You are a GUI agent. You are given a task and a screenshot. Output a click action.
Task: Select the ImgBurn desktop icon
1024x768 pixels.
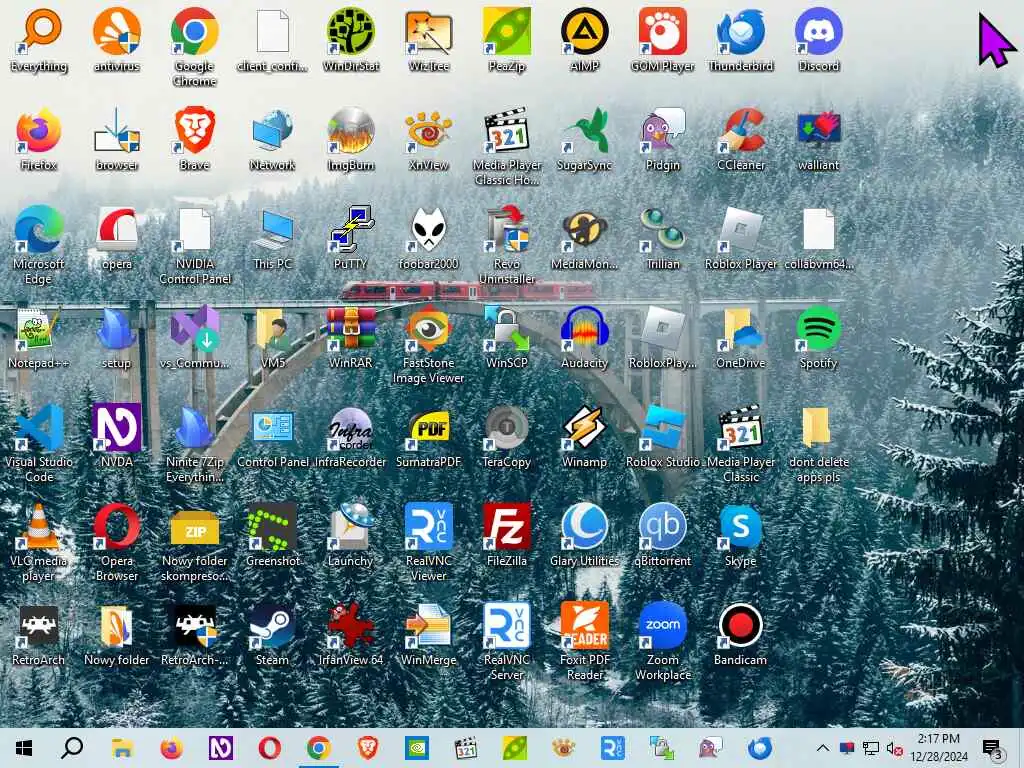click(x=351, y=139)
